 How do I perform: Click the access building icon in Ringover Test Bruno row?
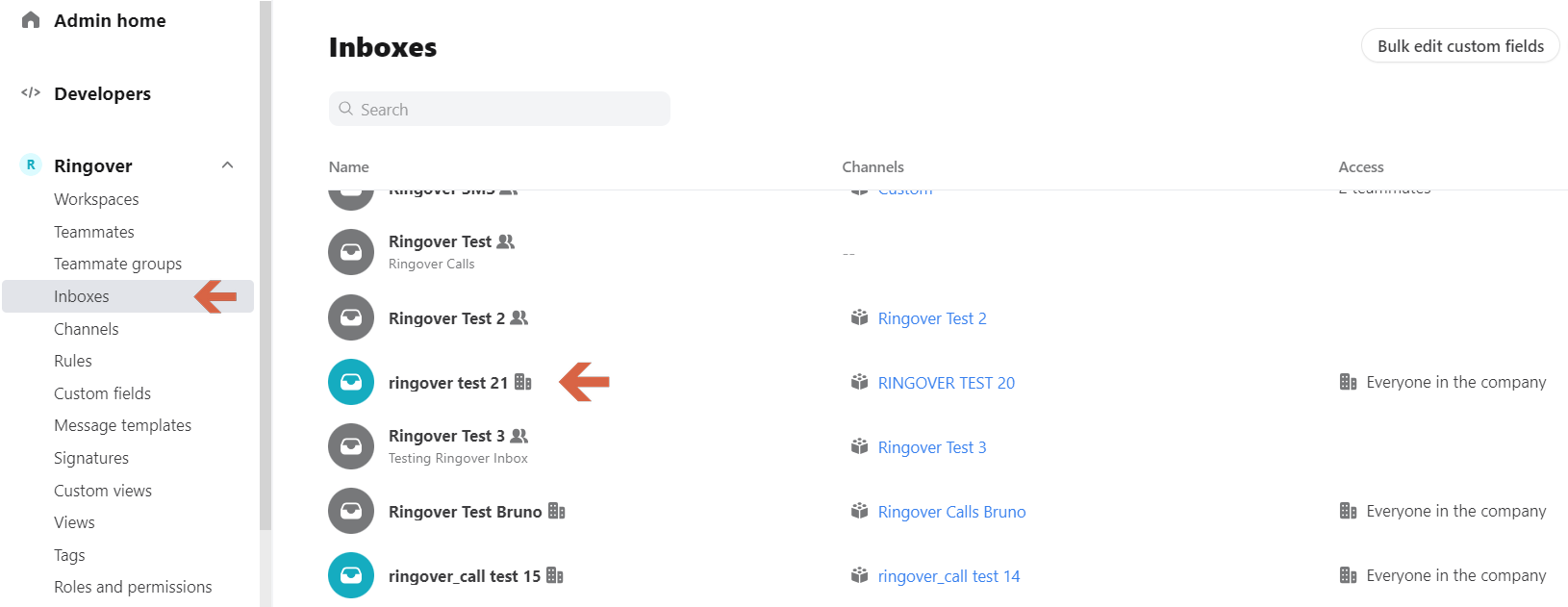(1349, 511)
